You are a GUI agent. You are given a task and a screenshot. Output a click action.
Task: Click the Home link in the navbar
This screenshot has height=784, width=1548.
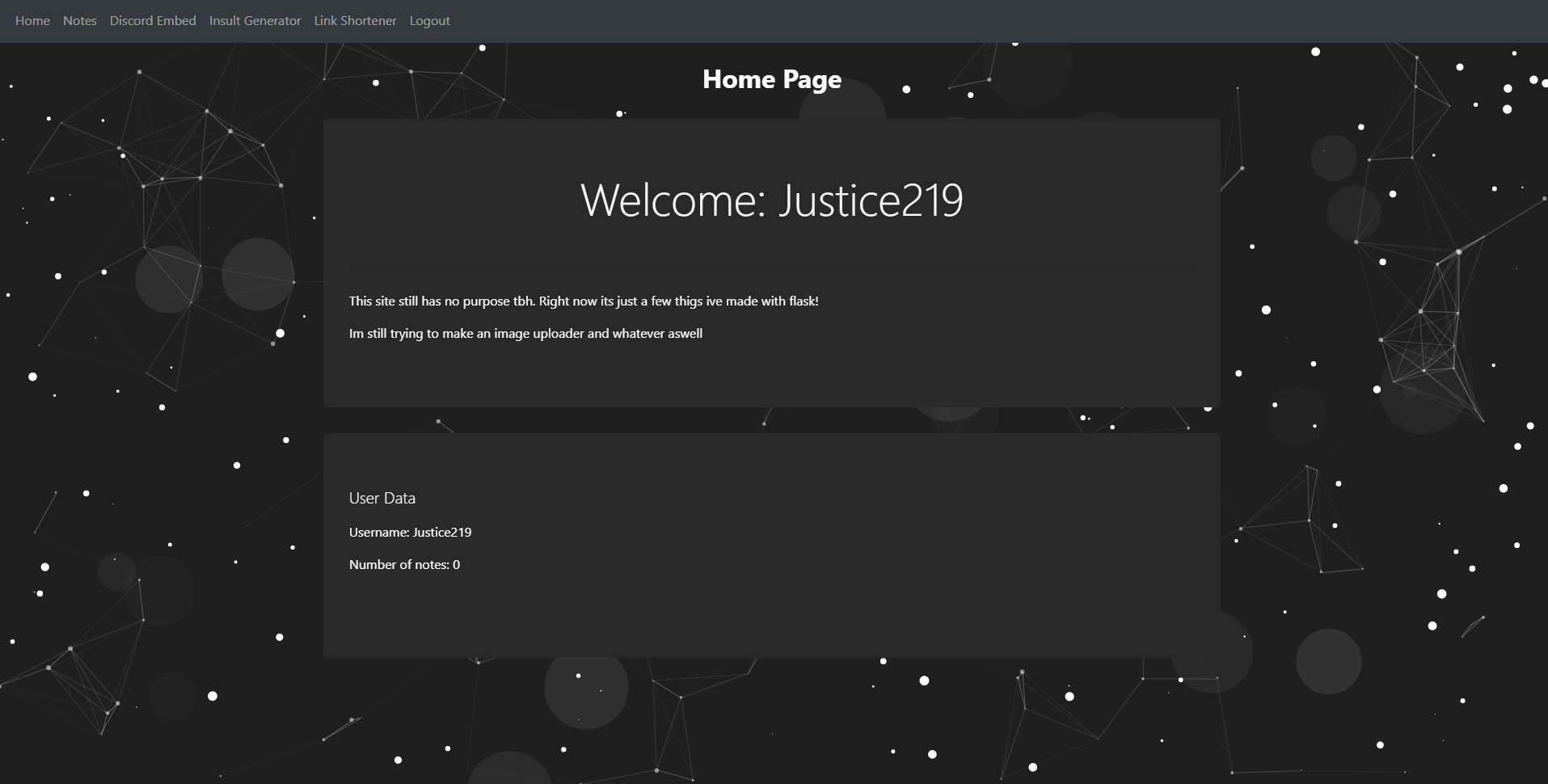[32, 20]
